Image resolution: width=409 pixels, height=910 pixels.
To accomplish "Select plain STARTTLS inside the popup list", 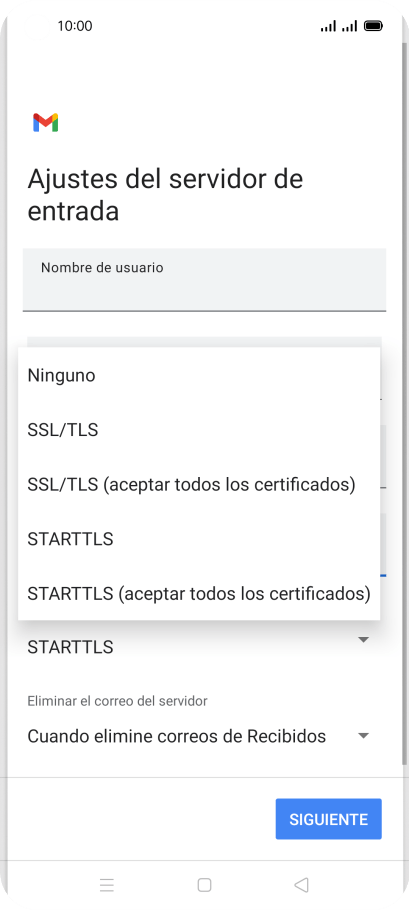I will 199,539.
